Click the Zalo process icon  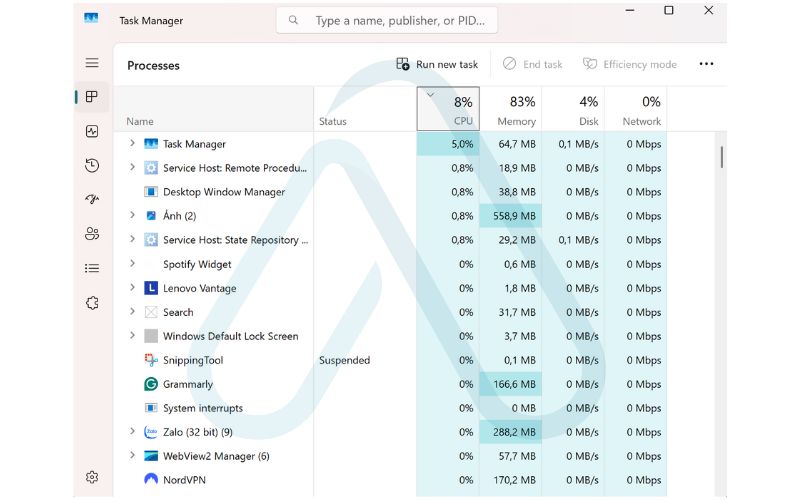pos(151,432)
